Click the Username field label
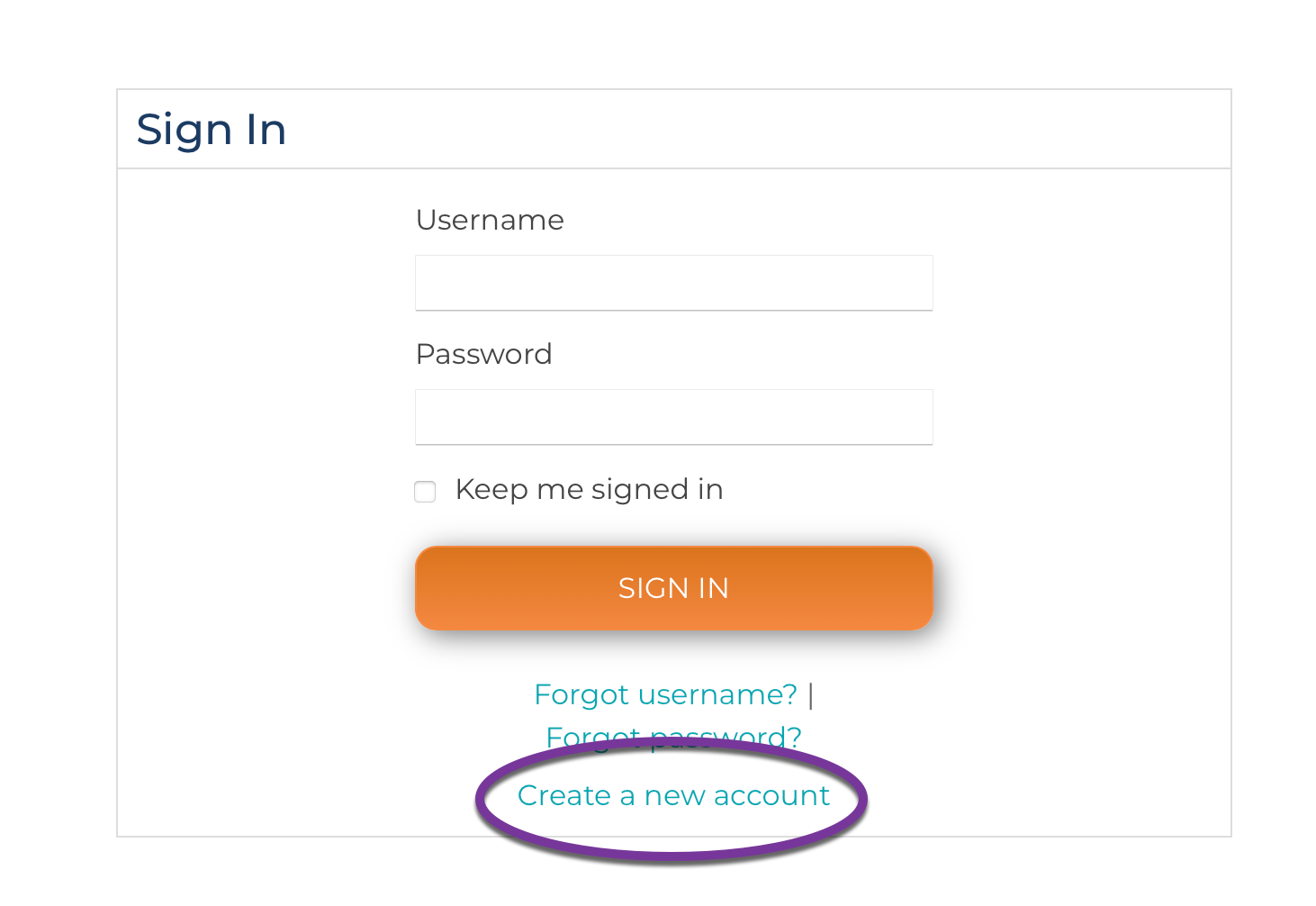1316x906 pixels. click(489, 219)
